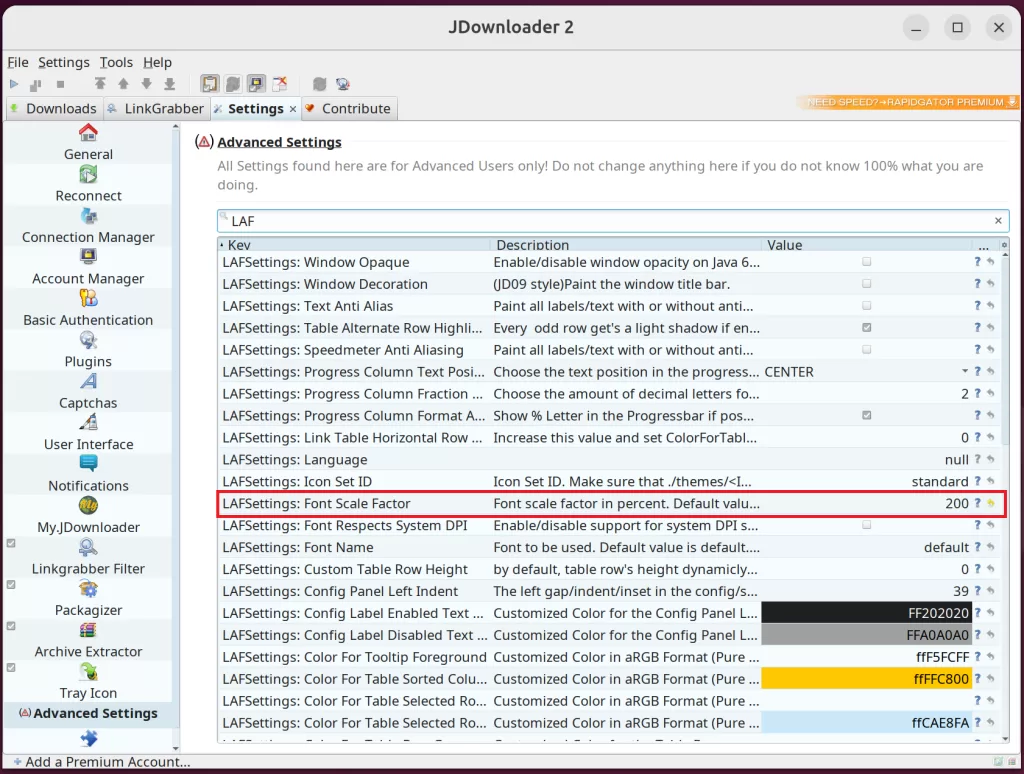Tick the Font Respects System DPI checkbox
Image resolution: width=1024 pixels, height=774 pixels.
click(x=866, y=526)
